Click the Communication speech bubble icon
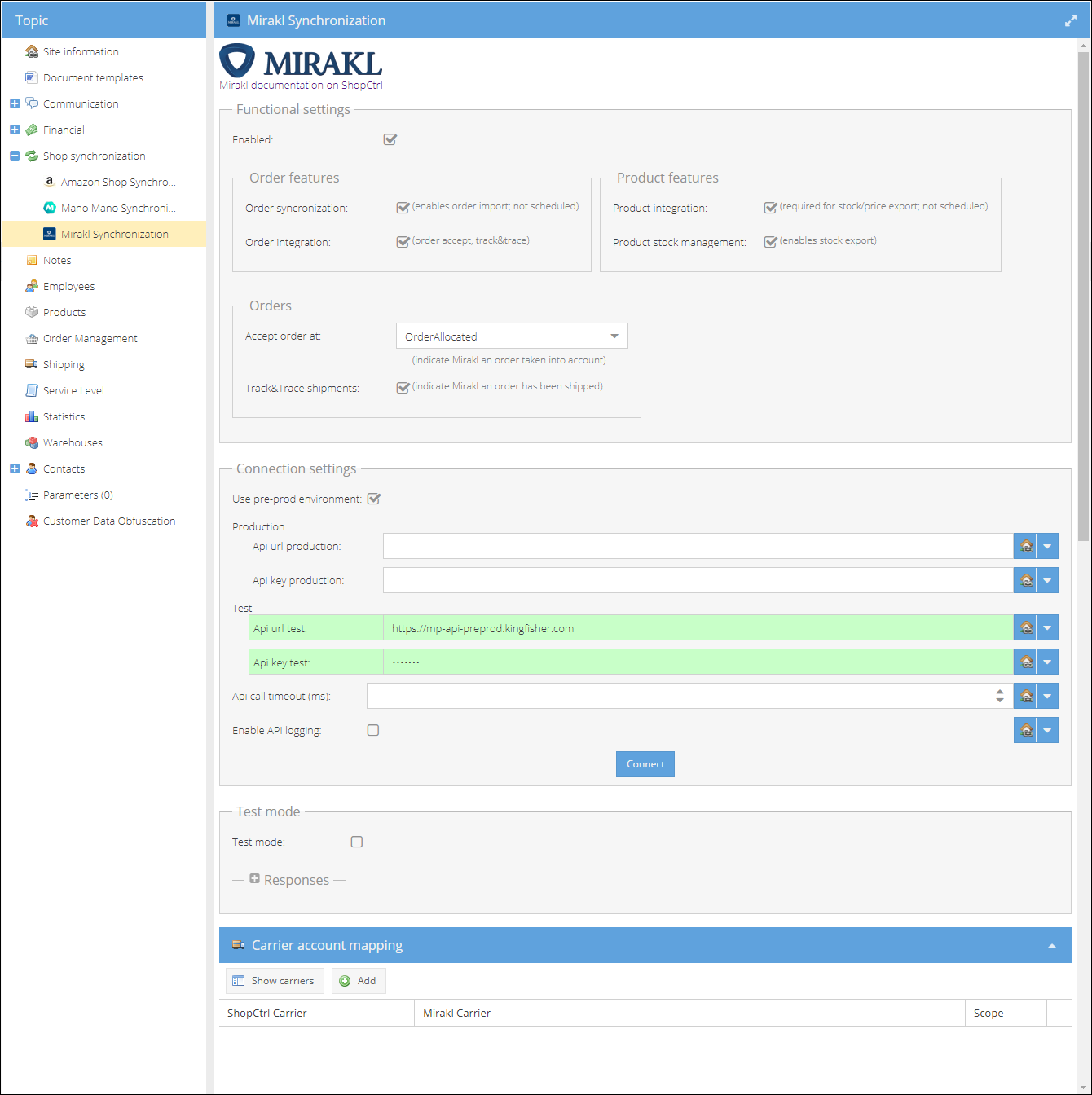1092x1095 pixels. tap(32, 103)
